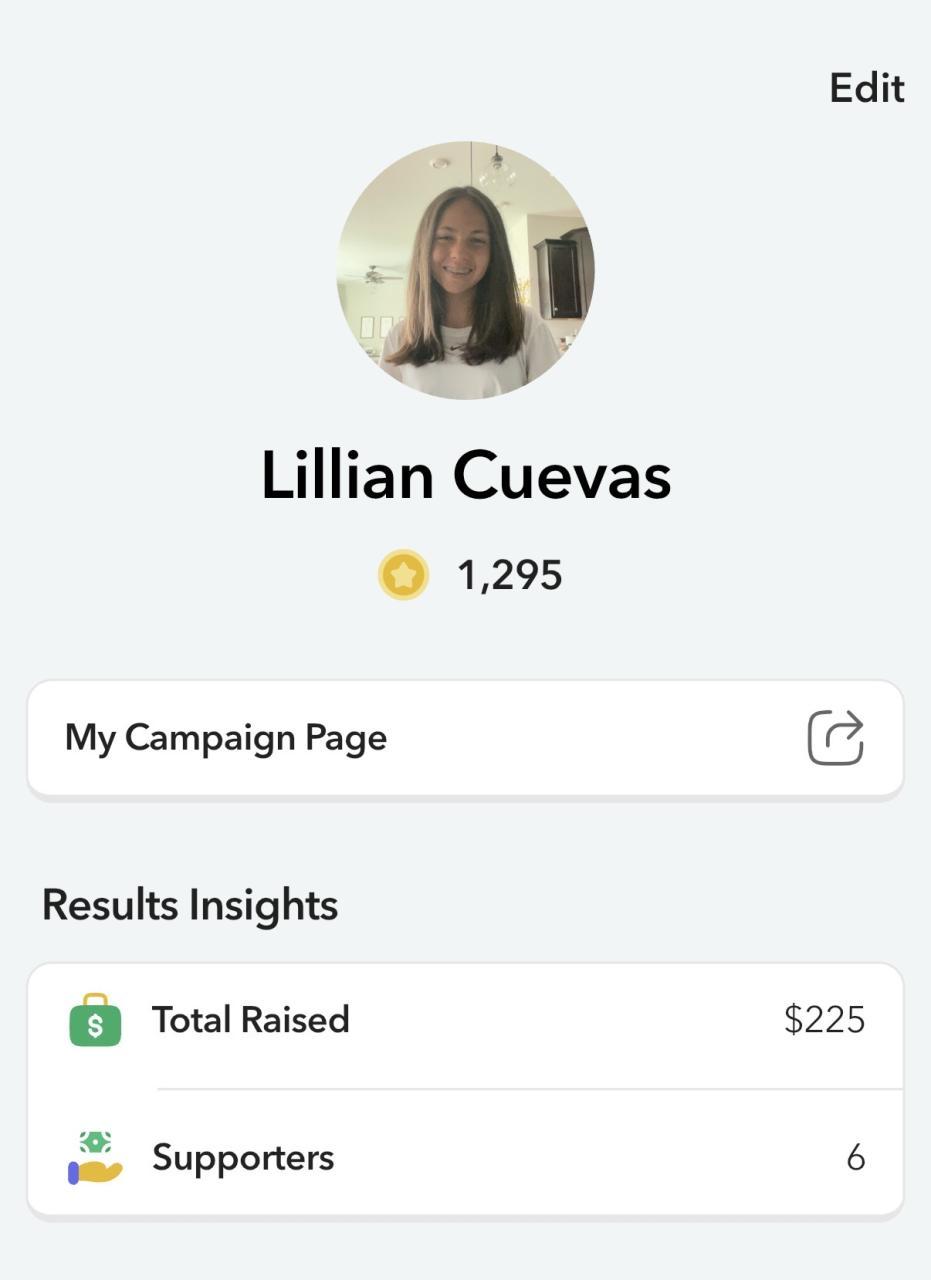Tap the $225 total raised amount

tap(824, 1020)
